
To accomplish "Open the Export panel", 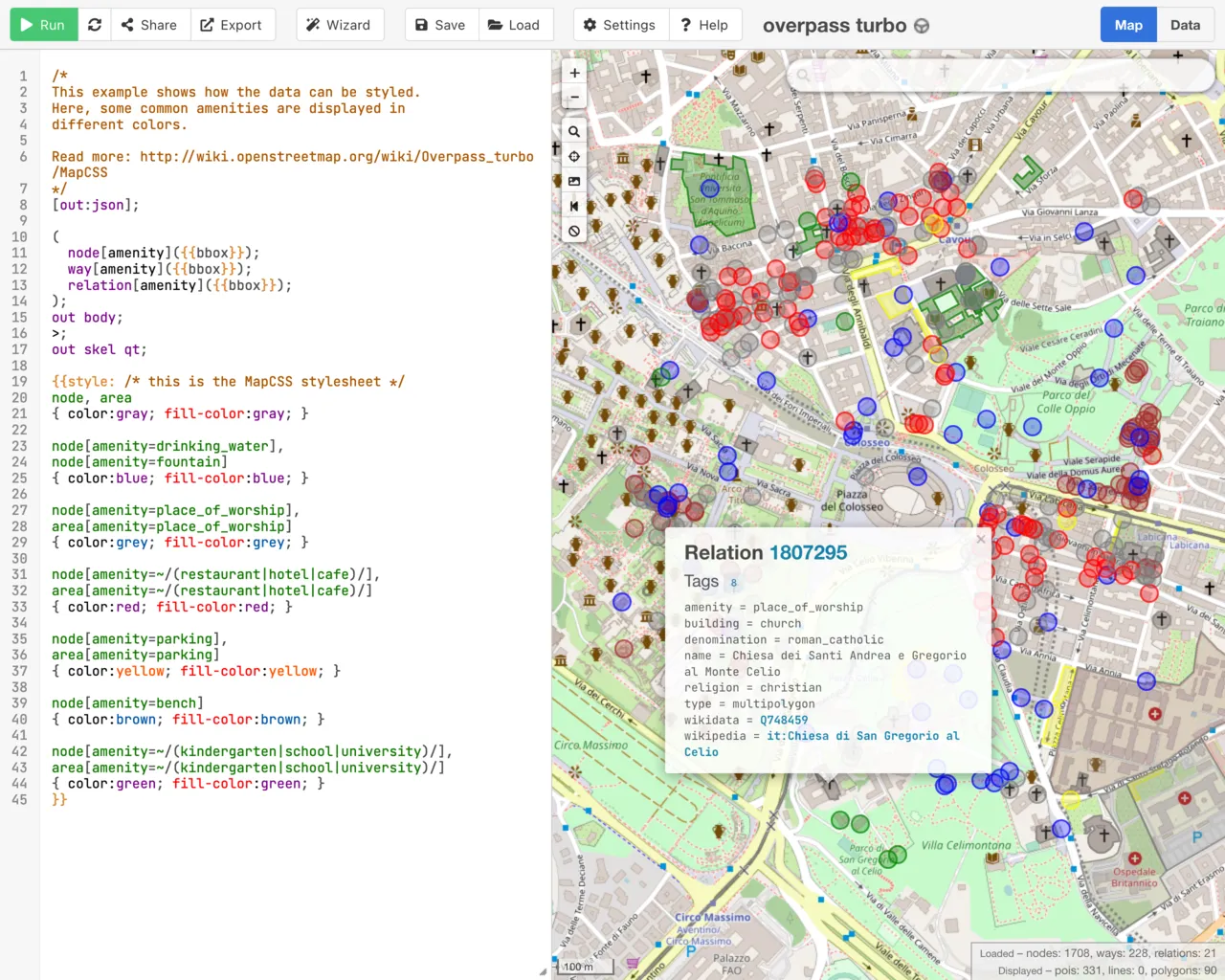I will 233,25.
